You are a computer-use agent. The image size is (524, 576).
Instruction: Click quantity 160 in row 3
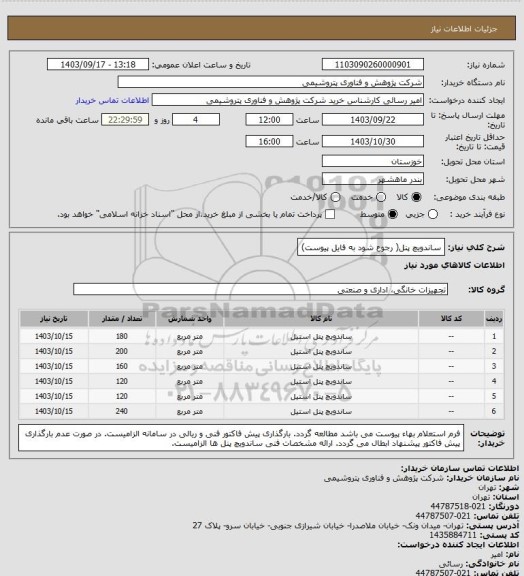pyautogui.click(x=122, y=366)
